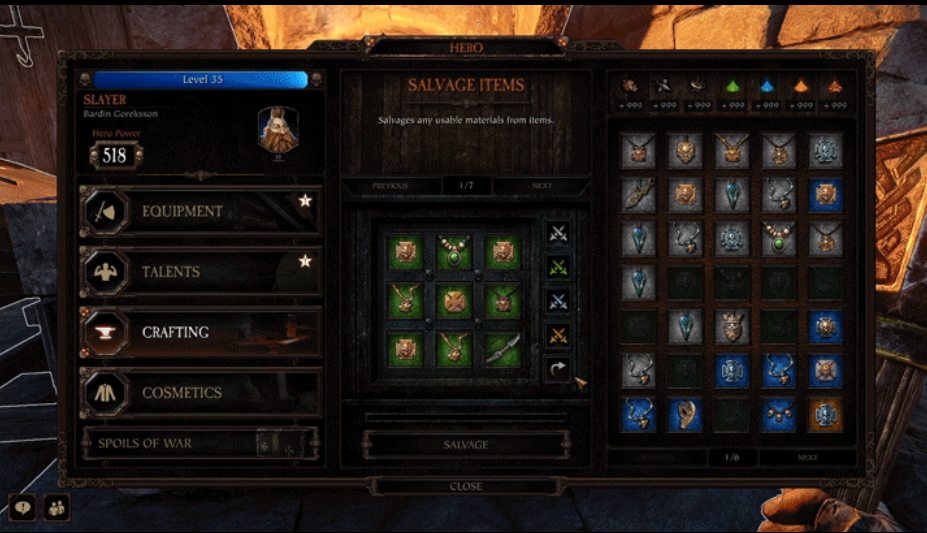Open the Talents menu

(x=200, y=271)
